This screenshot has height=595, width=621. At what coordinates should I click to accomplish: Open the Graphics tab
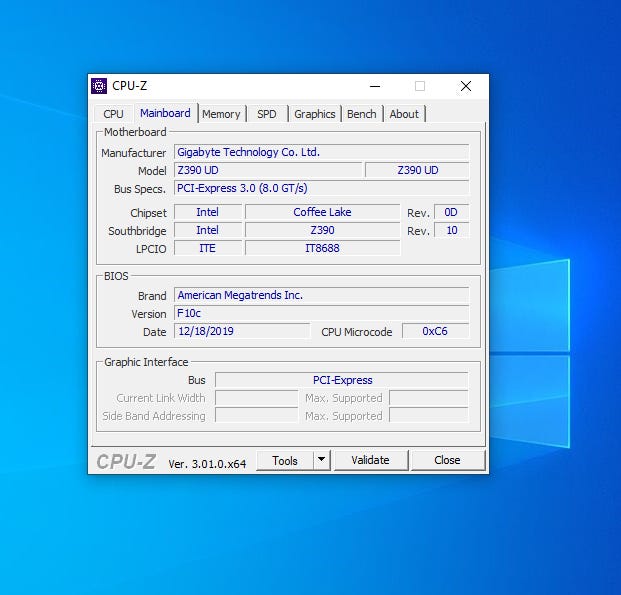click(315, 114)
